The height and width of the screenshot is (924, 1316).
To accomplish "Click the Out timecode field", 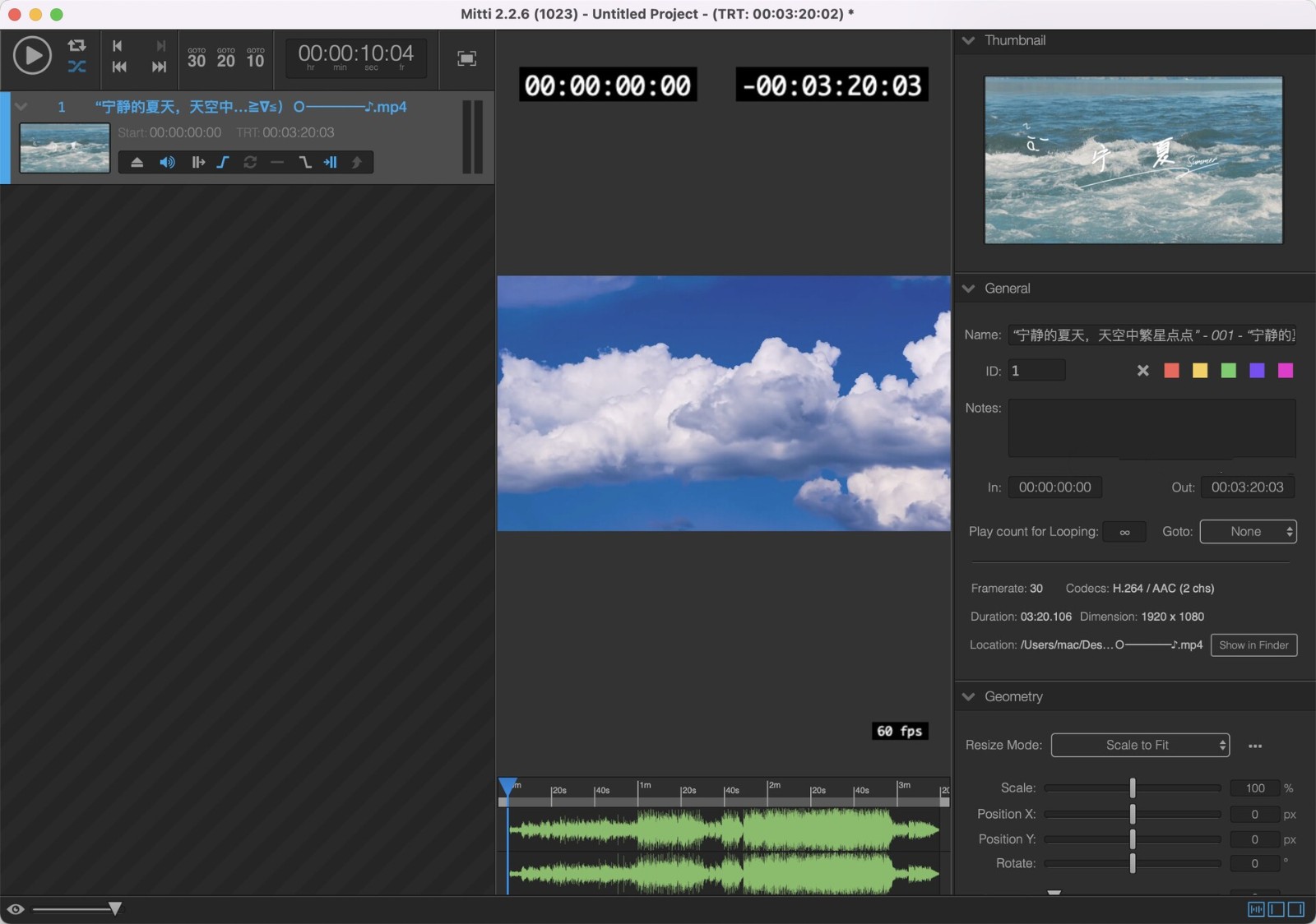I will [x=1248, y=487].
